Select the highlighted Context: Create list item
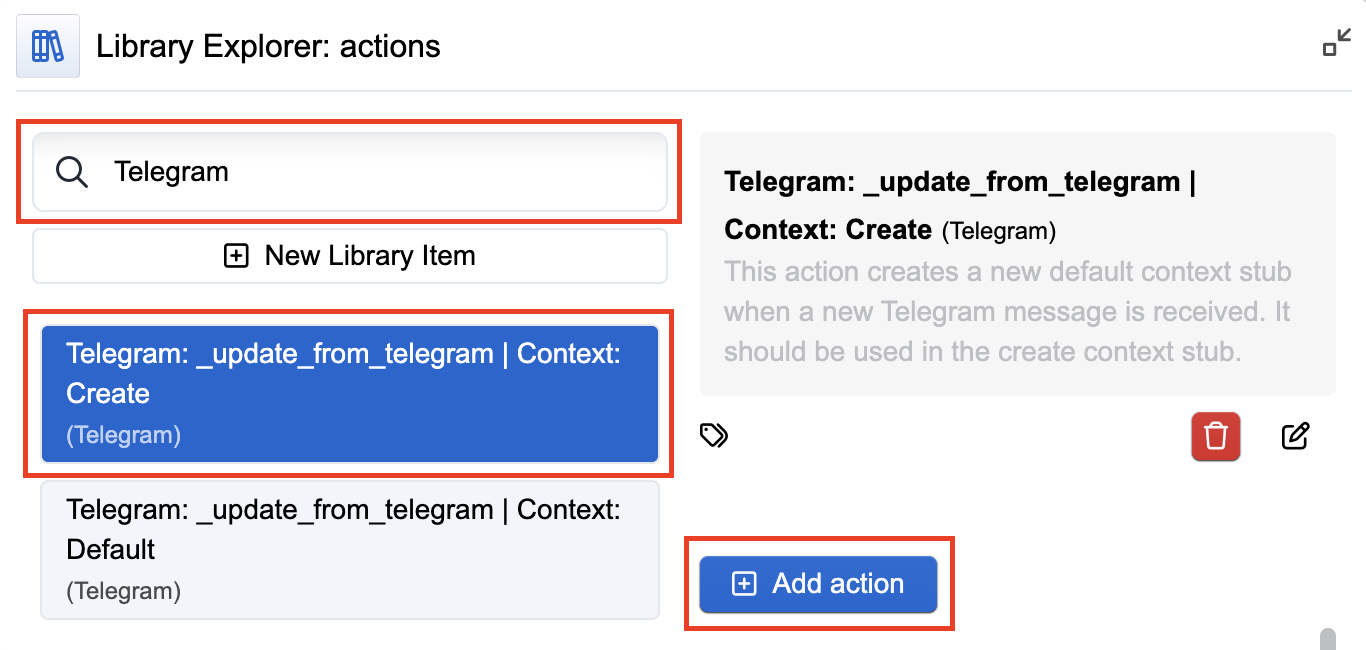Image resolution: width=1366 pixels, height=650 pixels. (x=350, y=394)
